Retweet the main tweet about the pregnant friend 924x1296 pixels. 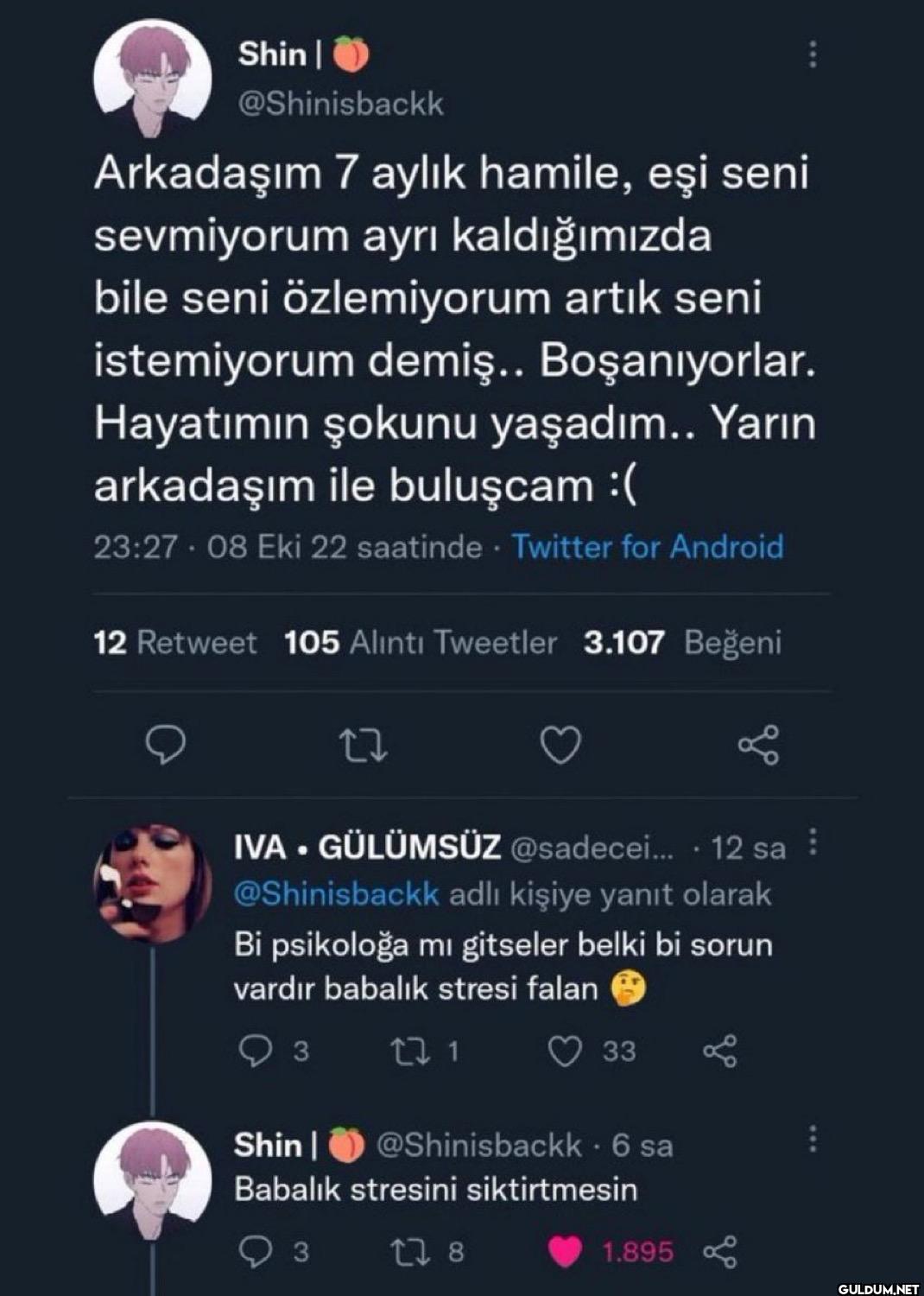click(363, 746)
